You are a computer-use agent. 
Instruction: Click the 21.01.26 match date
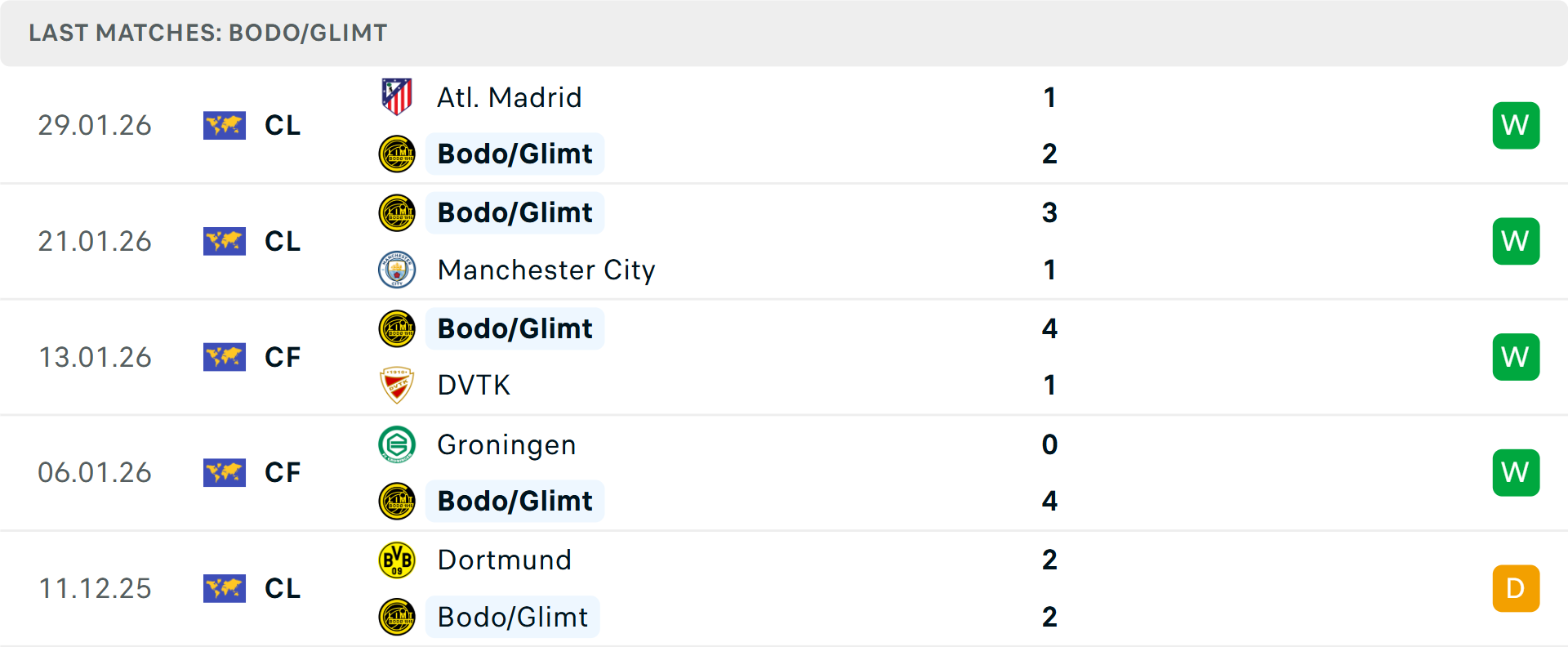[95, 241]
